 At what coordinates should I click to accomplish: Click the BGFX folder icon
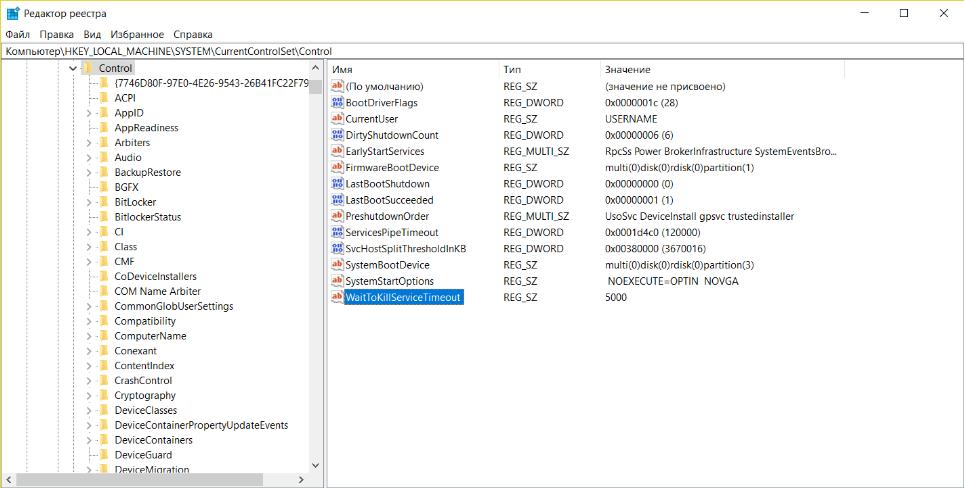point(103,187)
